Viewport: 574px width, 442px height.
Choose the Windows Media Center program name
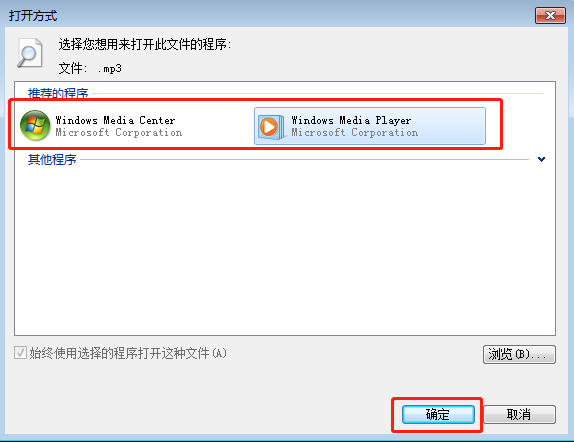coord(115,120)
